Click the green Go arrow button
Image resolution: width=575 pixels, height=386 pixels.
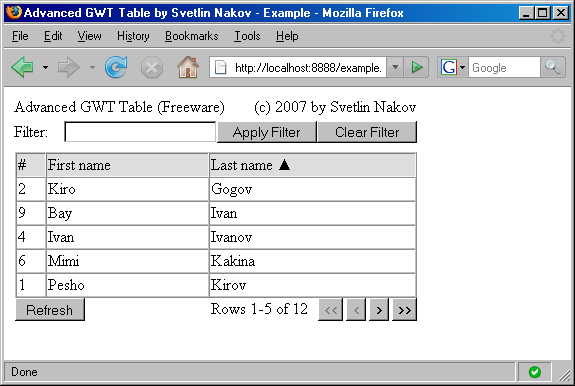coord(416,67)
